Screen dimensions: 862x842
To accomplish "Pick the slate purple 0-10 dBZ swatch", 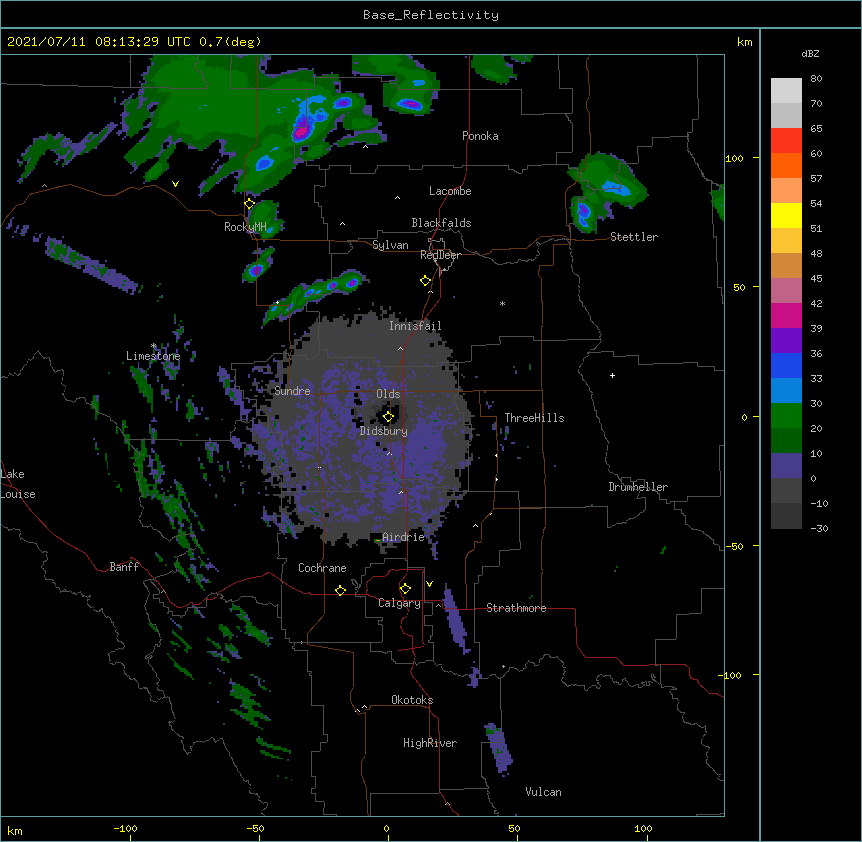I will [786, 466].
